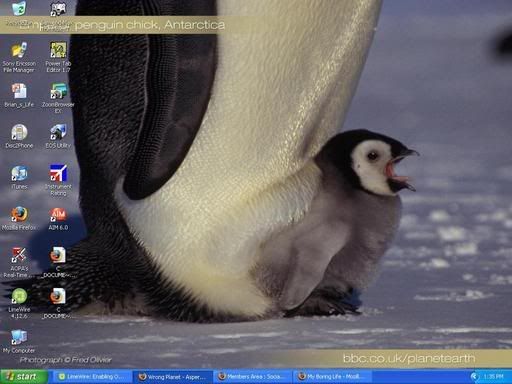Image resolution: width=512 pixels, height=384 pixels.
Task: Expand hidden system tray icons arrow
Action: (474, 377)
